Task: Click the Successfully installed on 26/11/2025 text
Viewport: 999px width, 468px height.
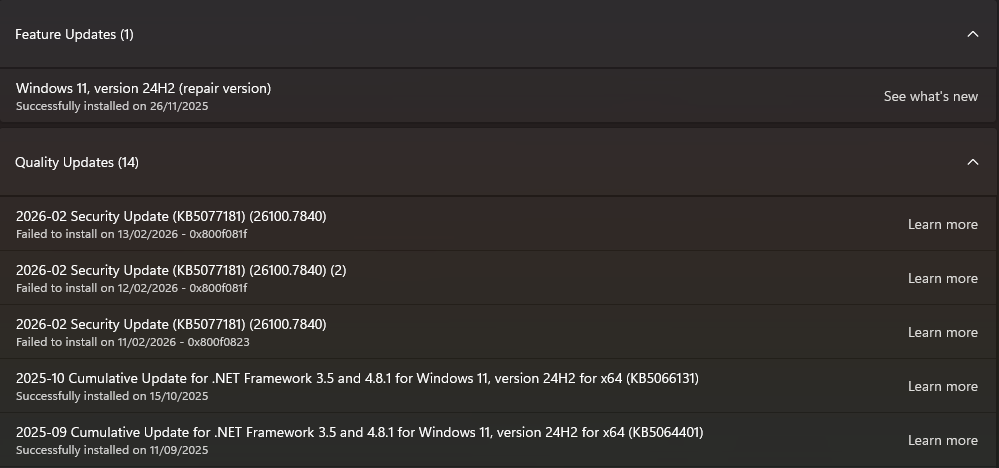Action: [112, 106]
